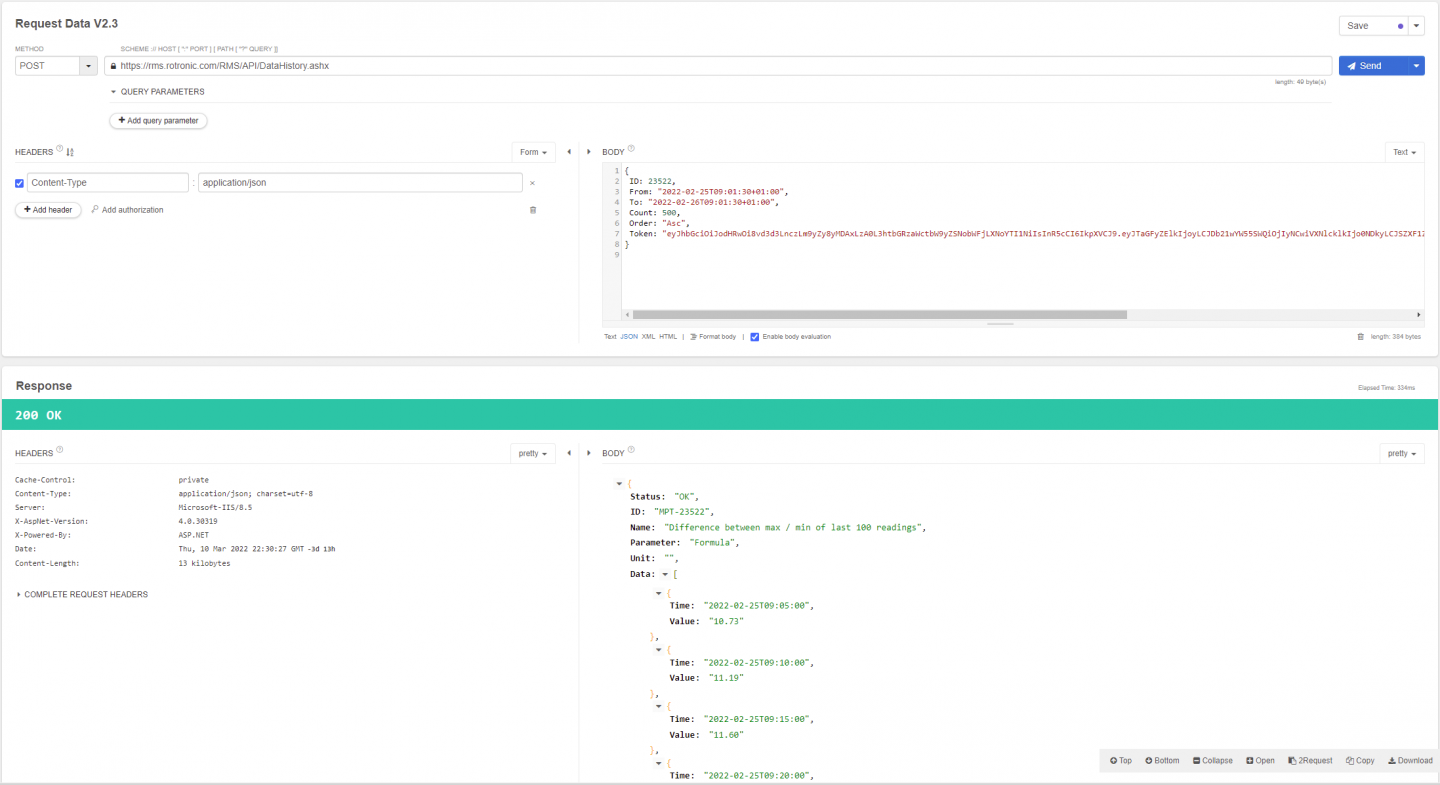Open the POST method dropdown
This screenshot has height=785, width=1440.
(88, 66)
